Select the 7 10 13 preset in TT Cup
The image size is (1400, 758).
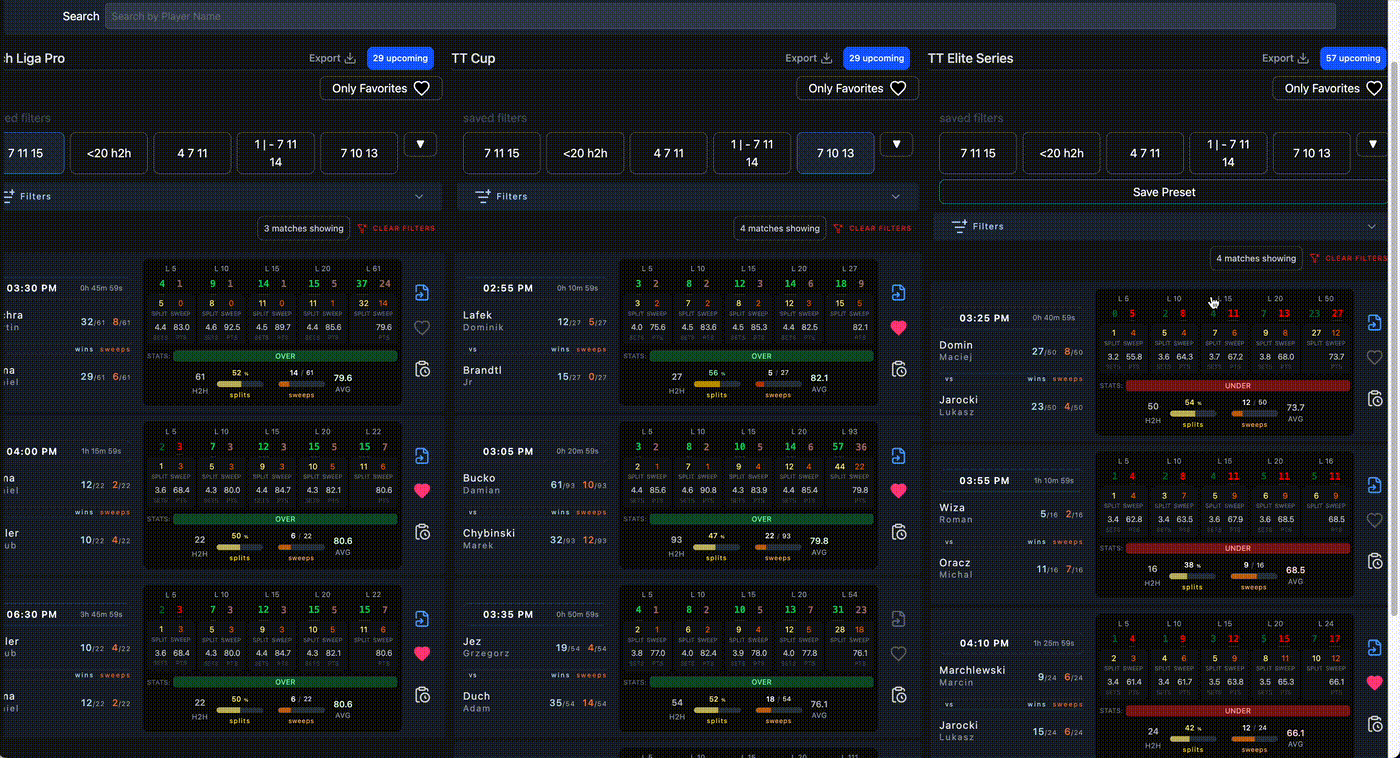(x=835, y=152)
